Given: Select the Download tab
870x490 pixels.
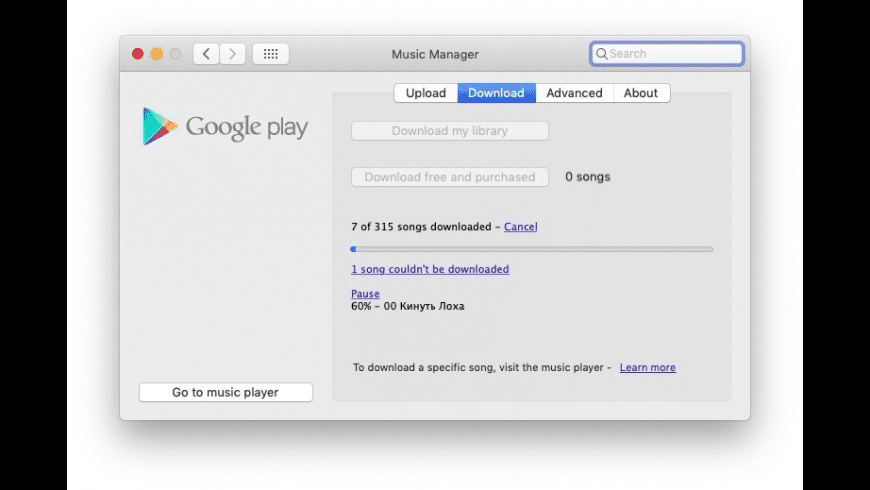Looking at the screenshot, I should pyautogui.click(x=496, y=93).
